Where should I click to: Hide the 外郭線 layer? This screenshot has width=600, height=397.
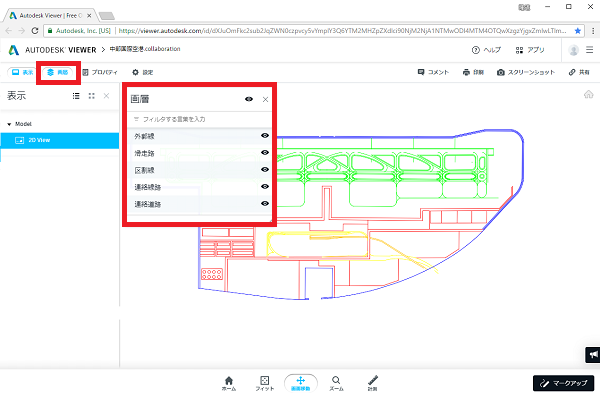264,136
